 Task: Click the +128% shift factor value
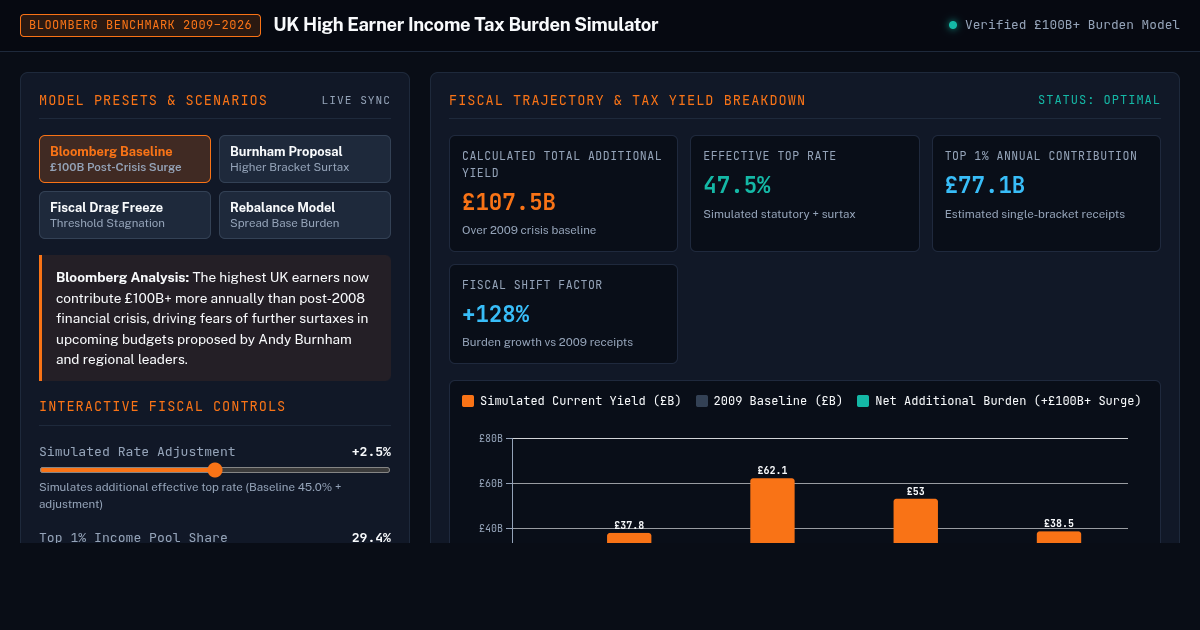[x=496, y=315]
